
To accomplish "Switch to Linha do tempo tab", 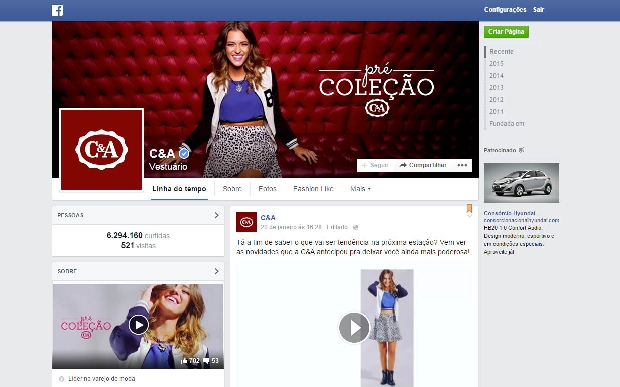I will coord(179,189).
